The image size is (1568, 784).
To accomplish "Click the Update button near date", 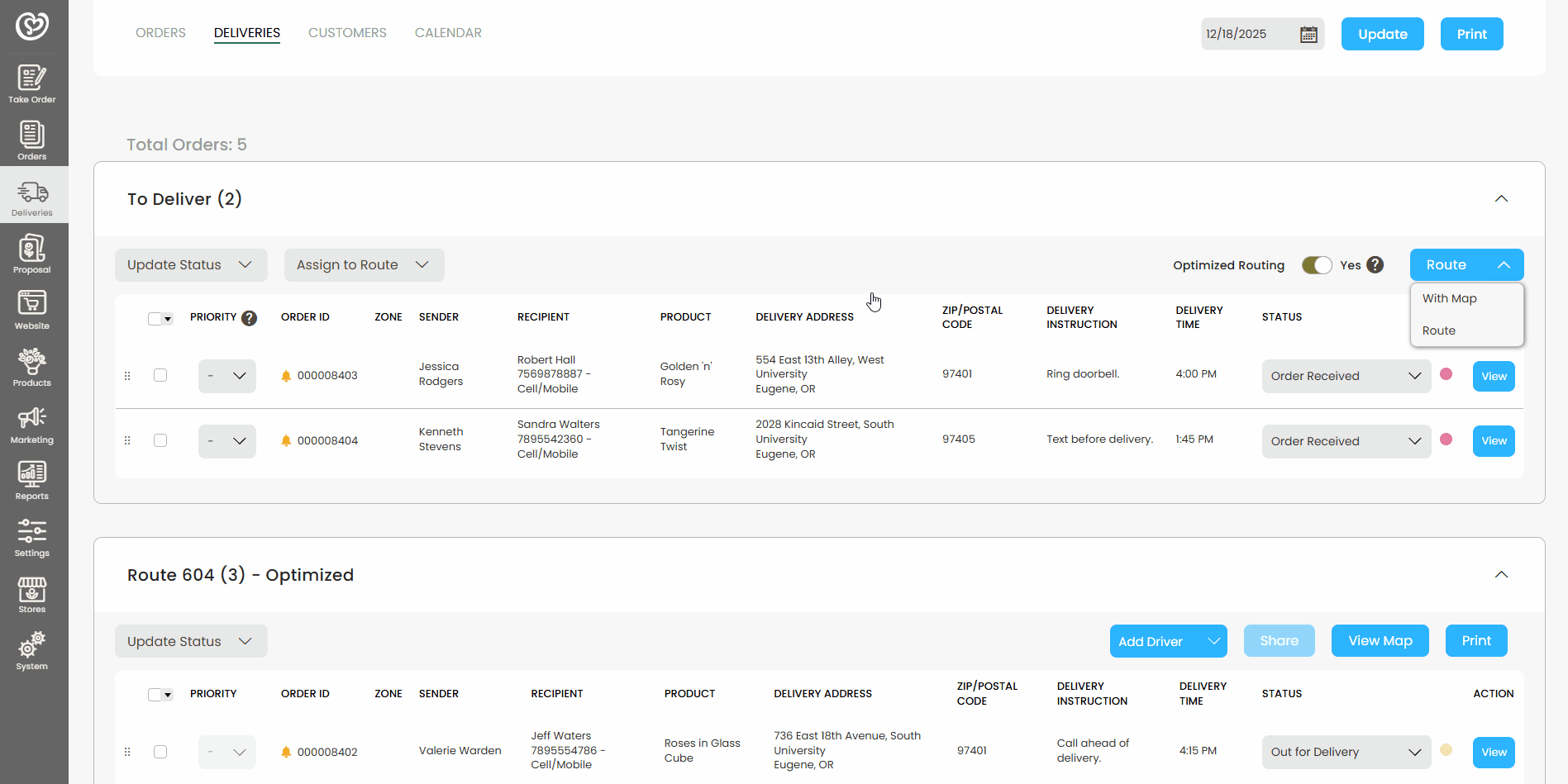I will (x=1382, y=34).
